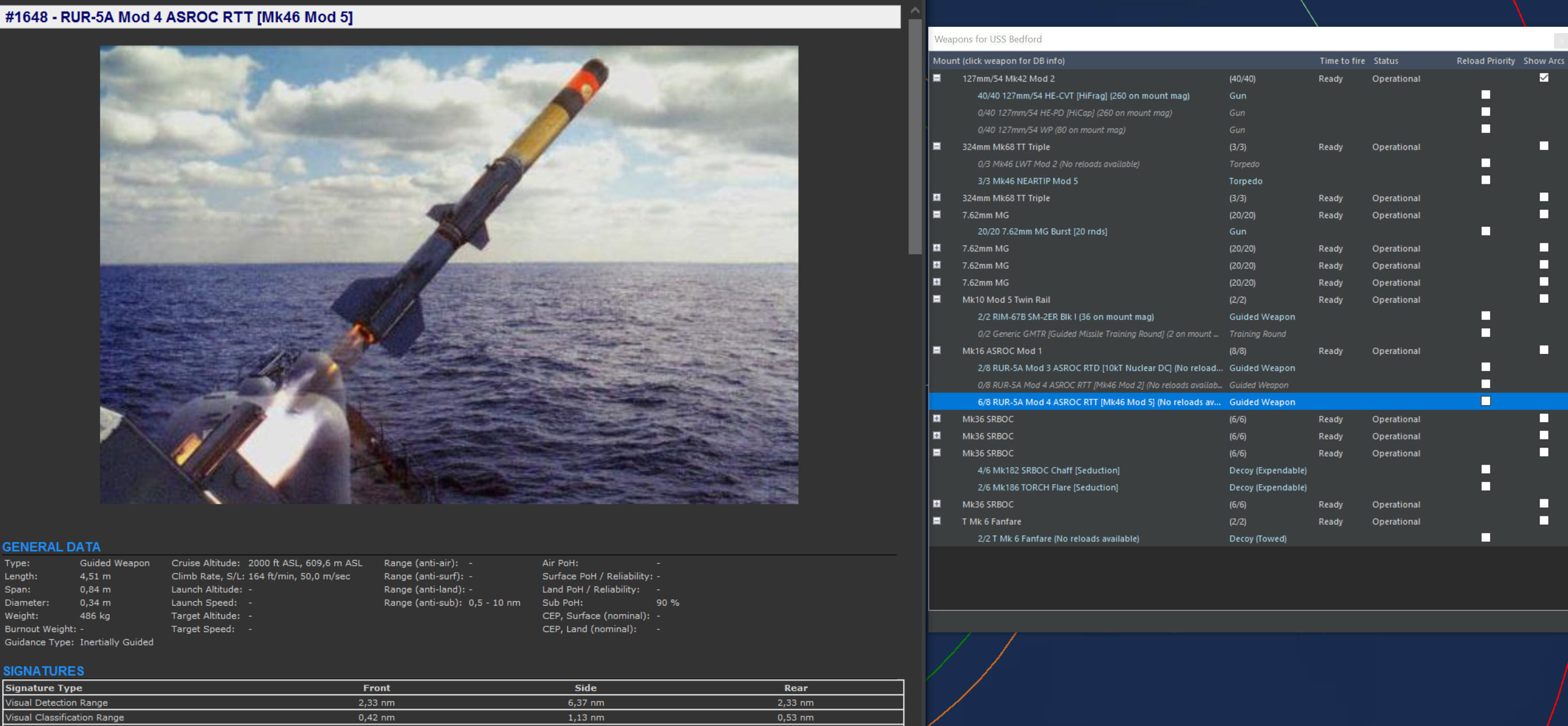
Task: Select the Mk186 TORCH Flare decoy entry
Action: 1048,487
